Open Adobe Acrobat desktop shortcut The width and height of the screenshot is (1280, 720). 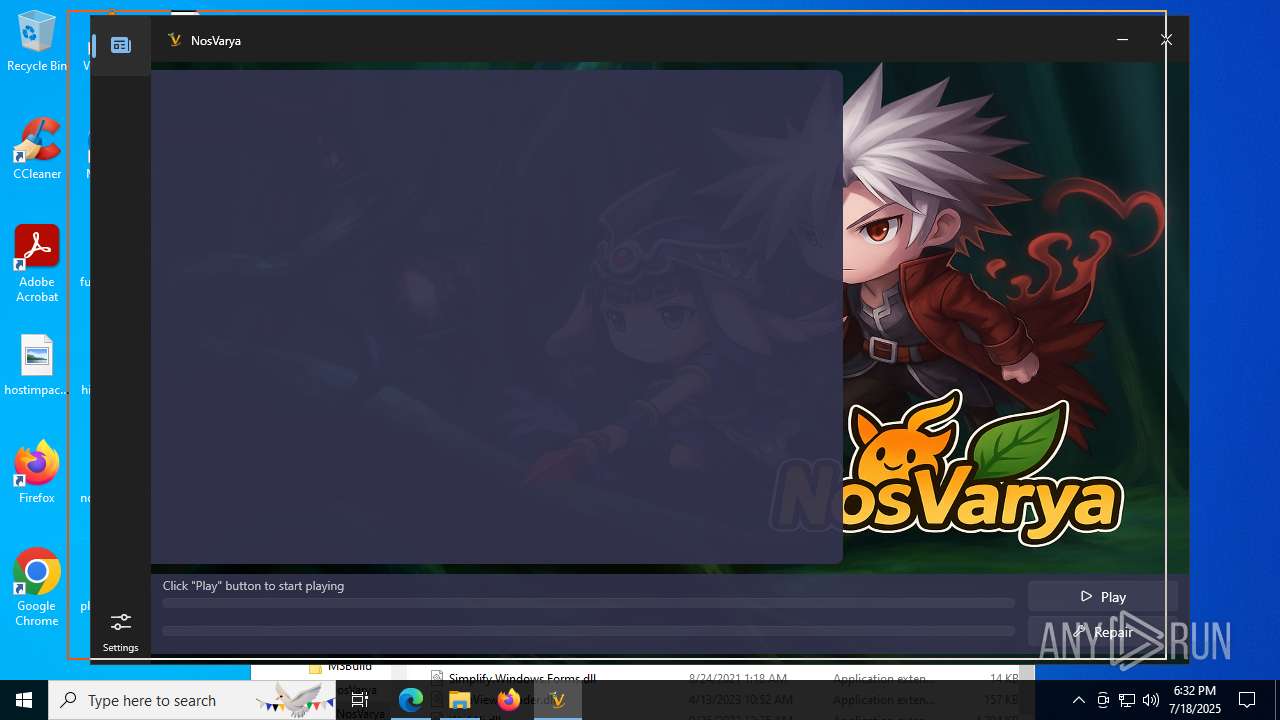point(37,264)
